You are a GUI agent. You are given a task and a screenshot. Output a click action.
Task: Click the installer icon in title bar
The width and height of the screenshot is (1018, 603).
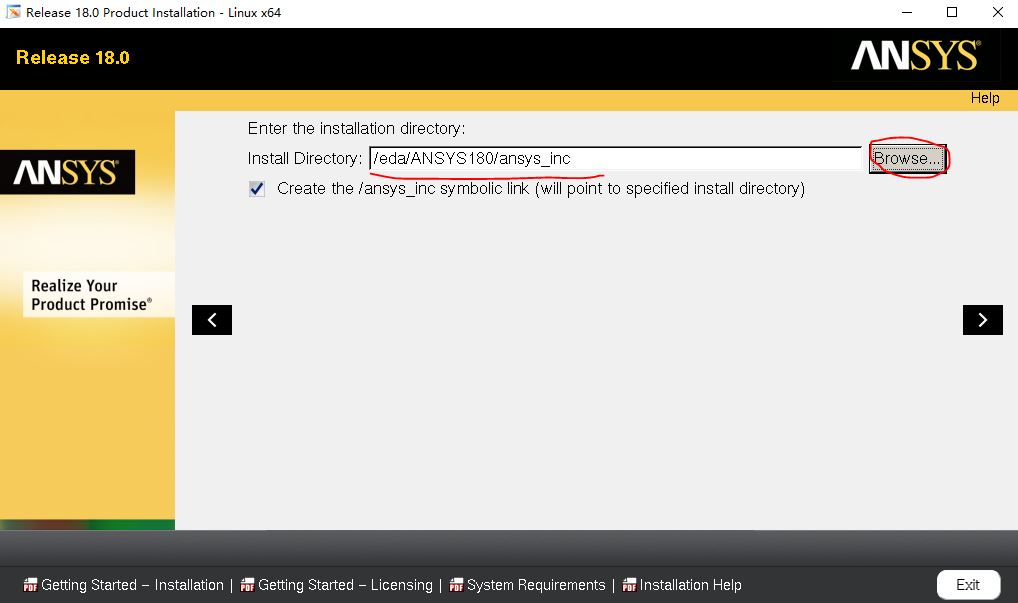[13, 12]
